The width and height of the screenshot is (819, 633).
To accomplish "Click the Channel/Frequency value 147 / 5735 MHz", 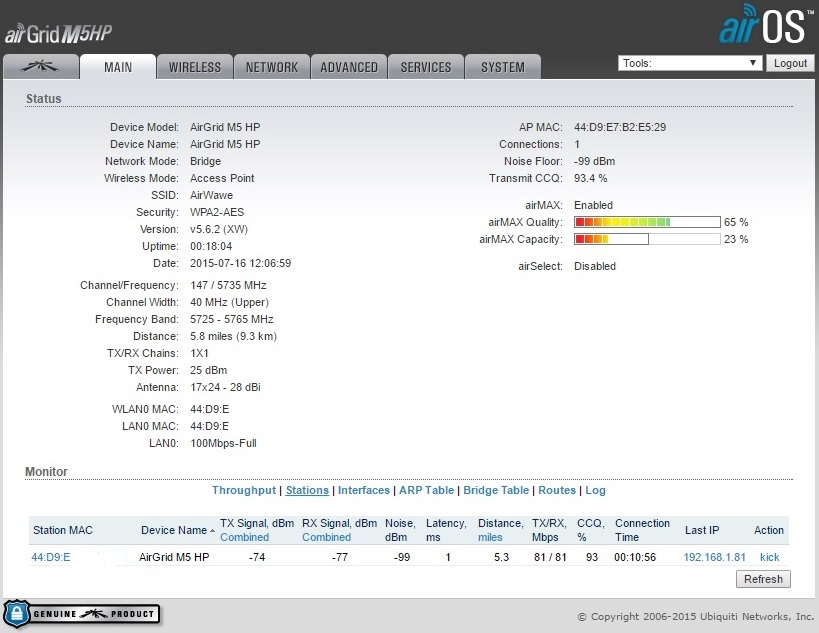I will [x=228, y=285].
